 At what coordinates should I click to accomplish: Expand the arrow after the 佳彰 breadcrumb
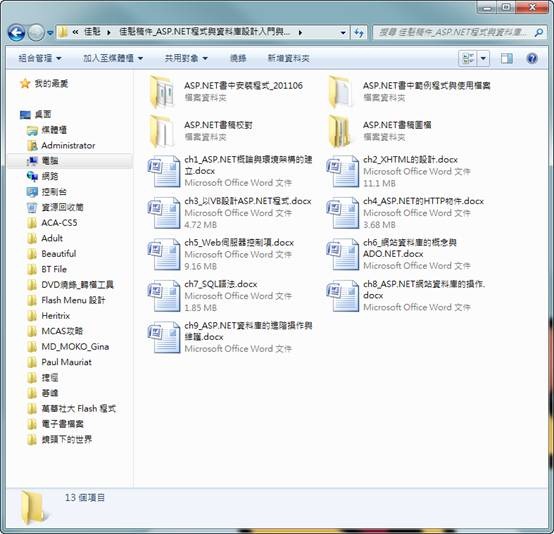pyautogui.click(x=108, y=33)
